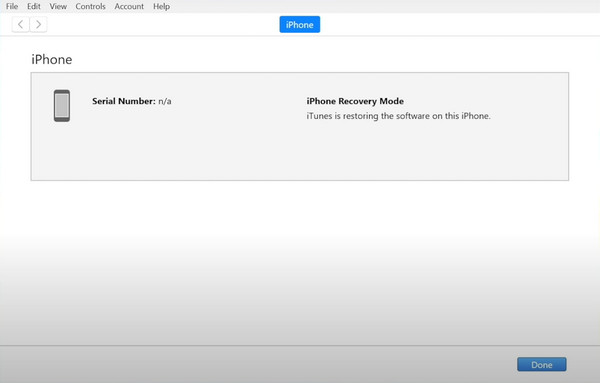Viewport: 600px width, 383px height.
Task: Click the 'iPhone Recovery Mode' heading
Action: pyautogui.click(x=355, y=101)
